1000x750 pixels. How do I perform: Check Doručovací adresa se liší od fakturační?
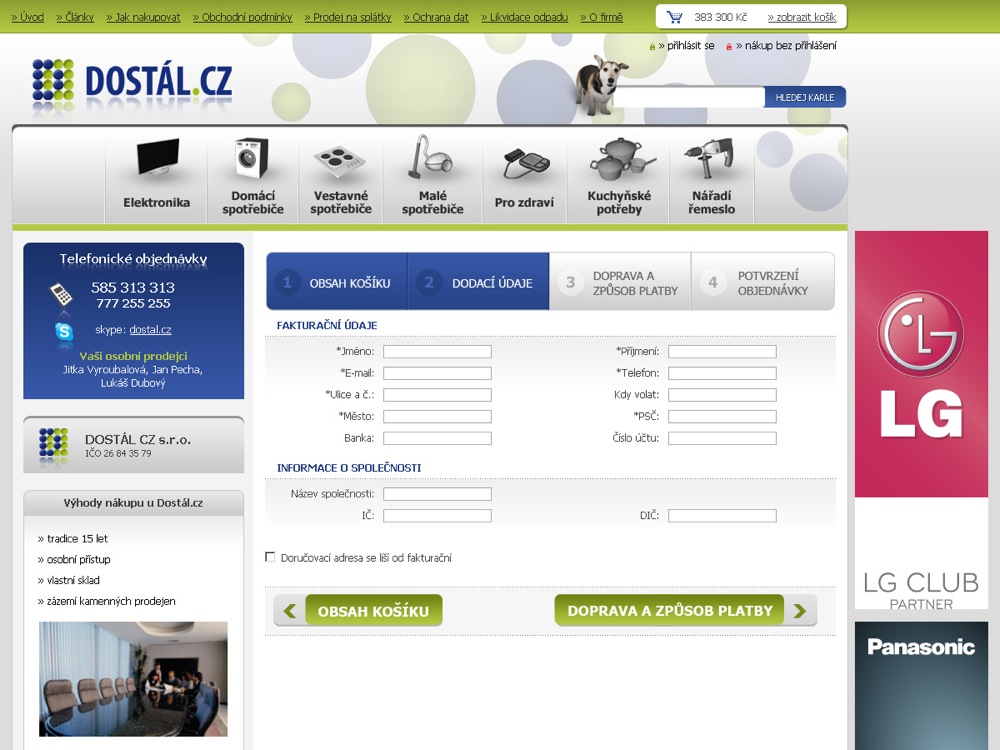coord(270,557)
